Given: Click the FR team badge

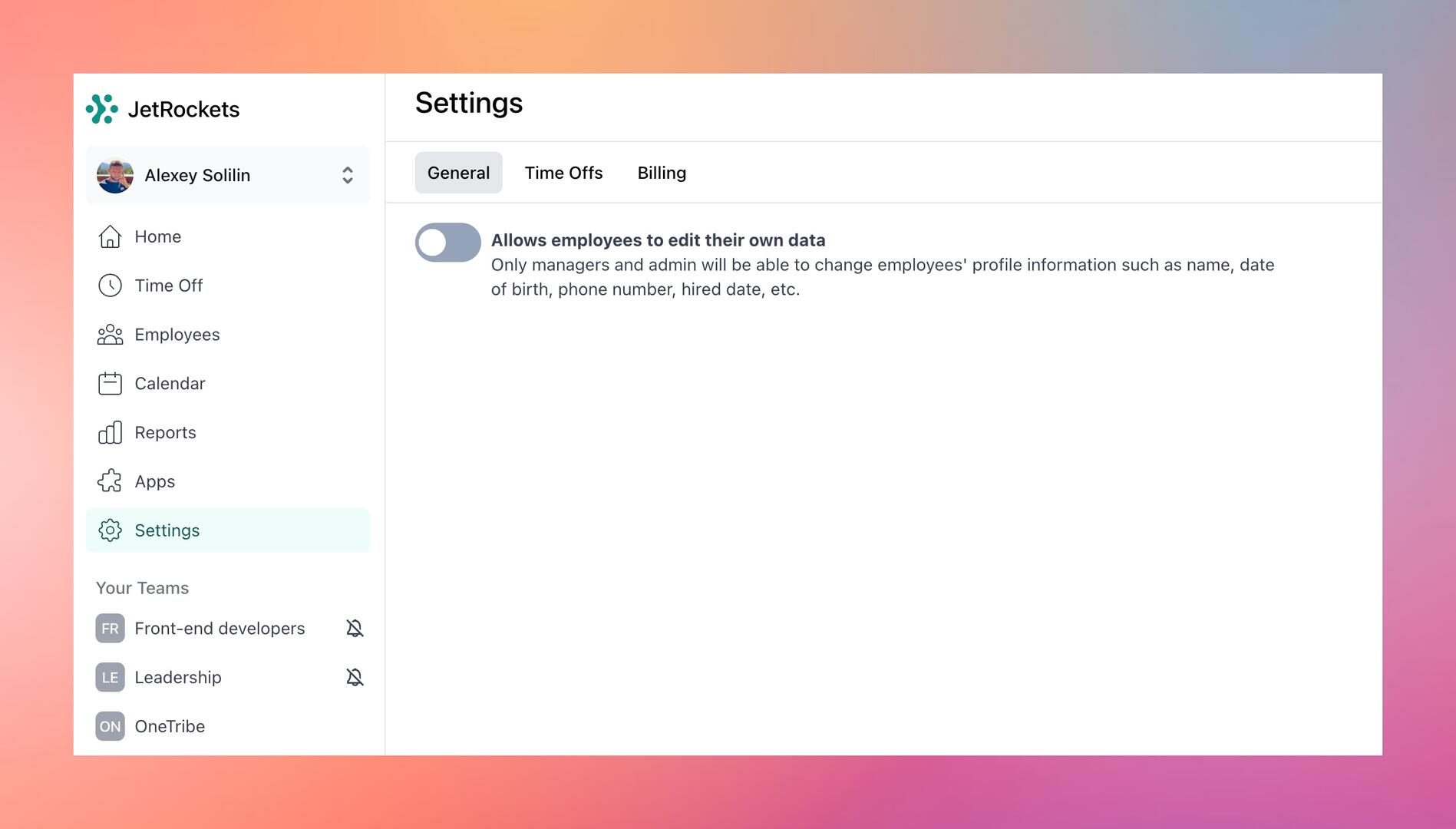Looking at the screenshot, I should (110, 629).
